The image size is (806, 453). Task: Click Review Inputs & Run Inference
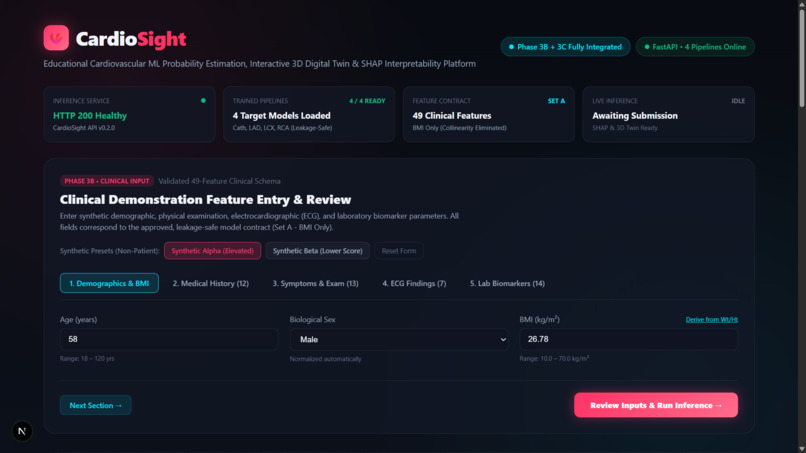tap(656, 405)
